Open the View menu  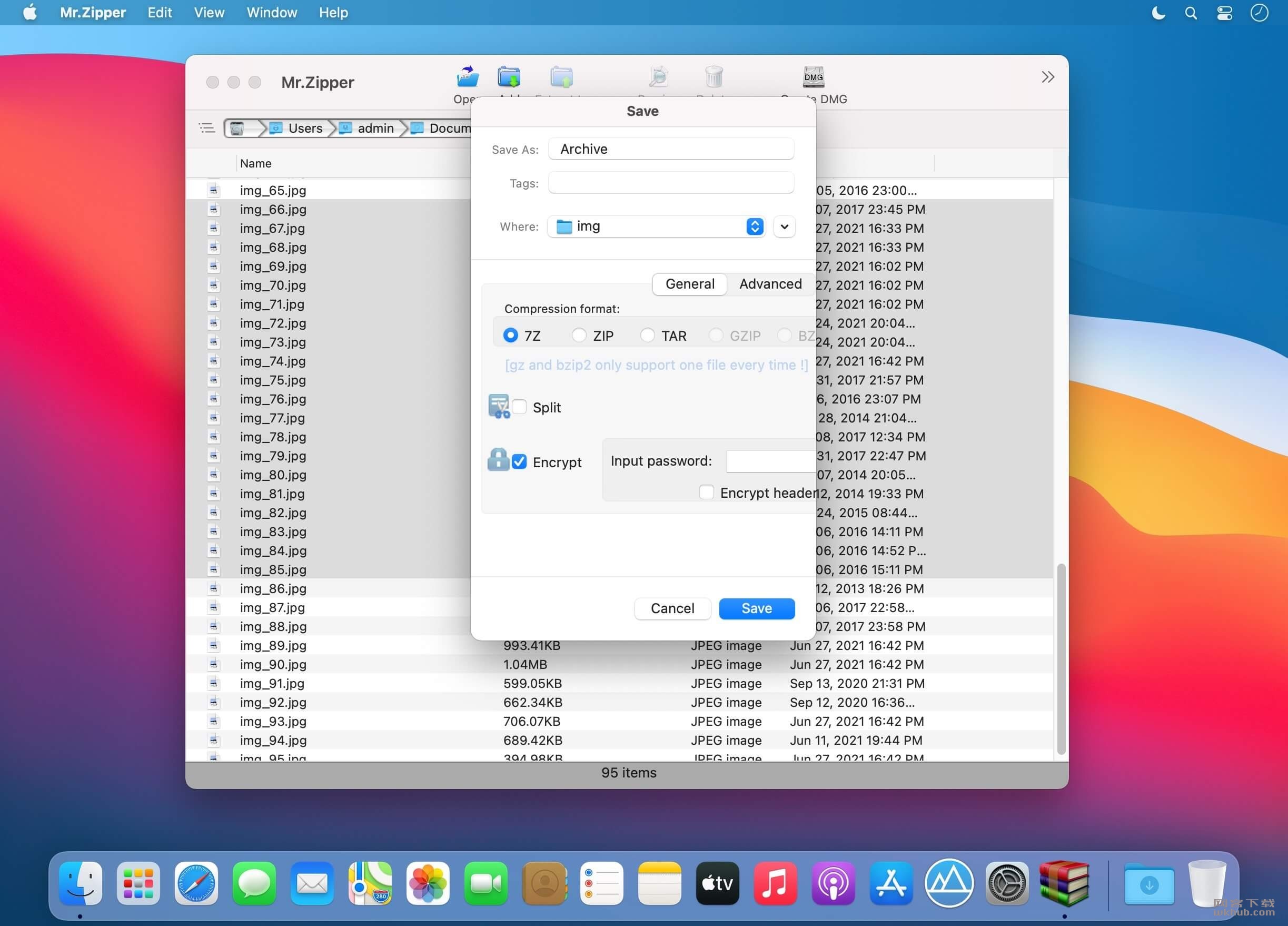point(209,13)
